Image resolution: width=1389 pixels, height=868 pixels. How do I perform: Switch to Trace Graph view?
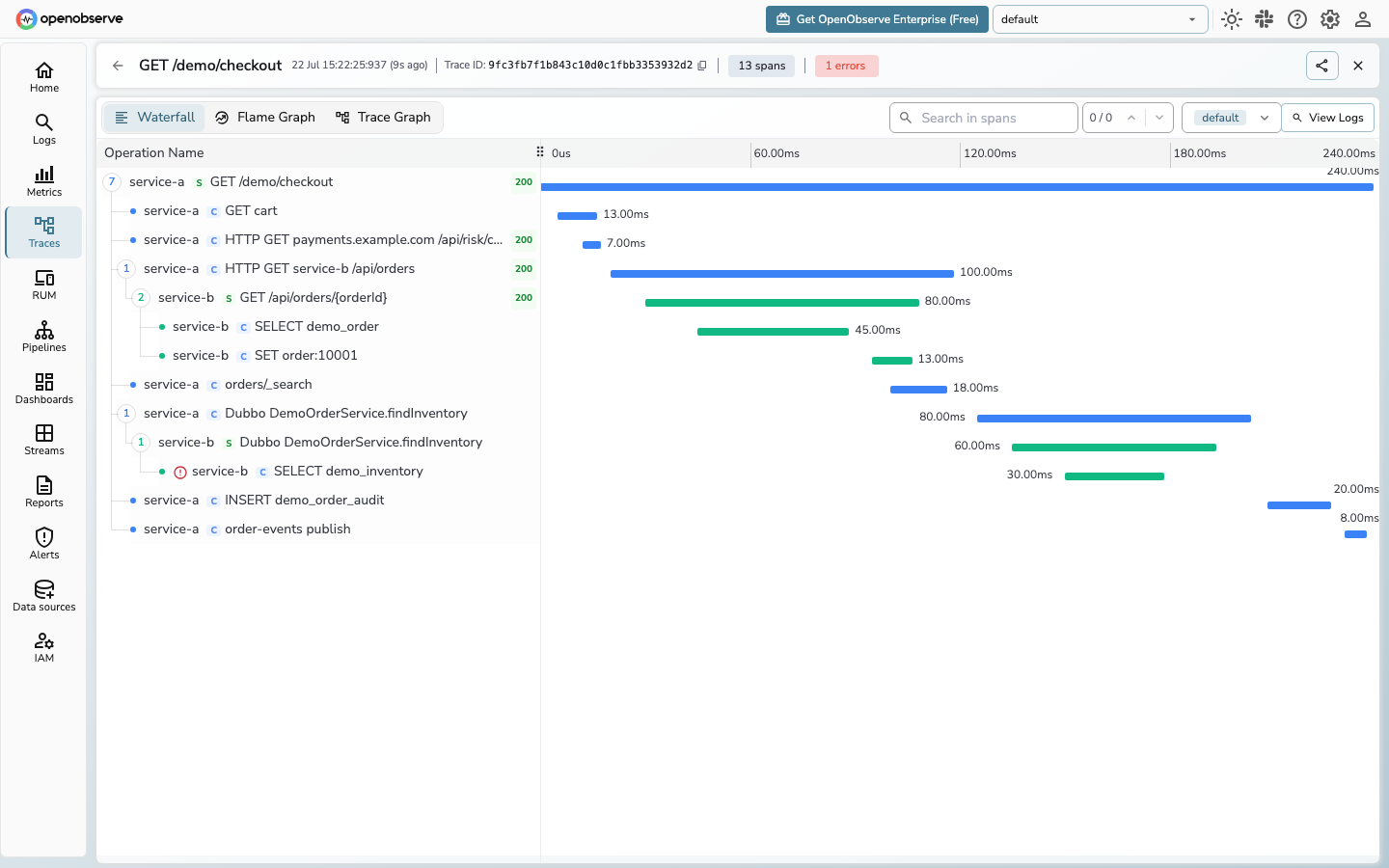383,118
